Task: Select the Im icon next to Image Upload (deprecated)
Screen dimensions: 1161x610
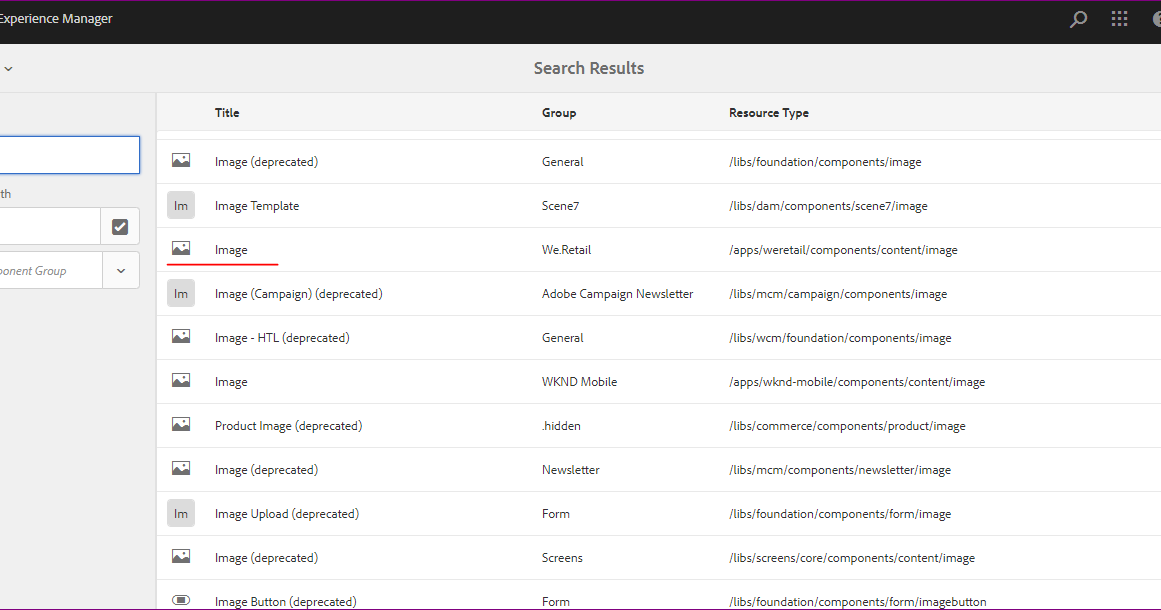Action: 181,512
